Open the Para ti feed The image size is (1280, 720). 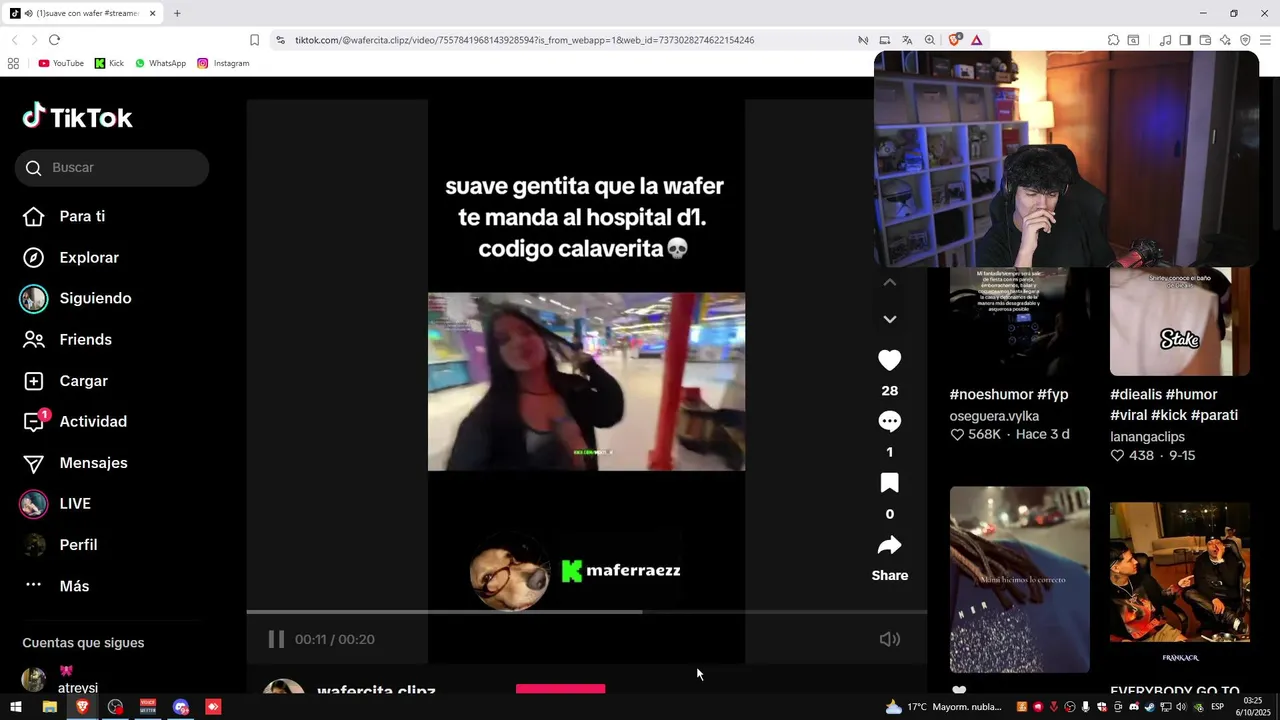[x=82, y=216]
